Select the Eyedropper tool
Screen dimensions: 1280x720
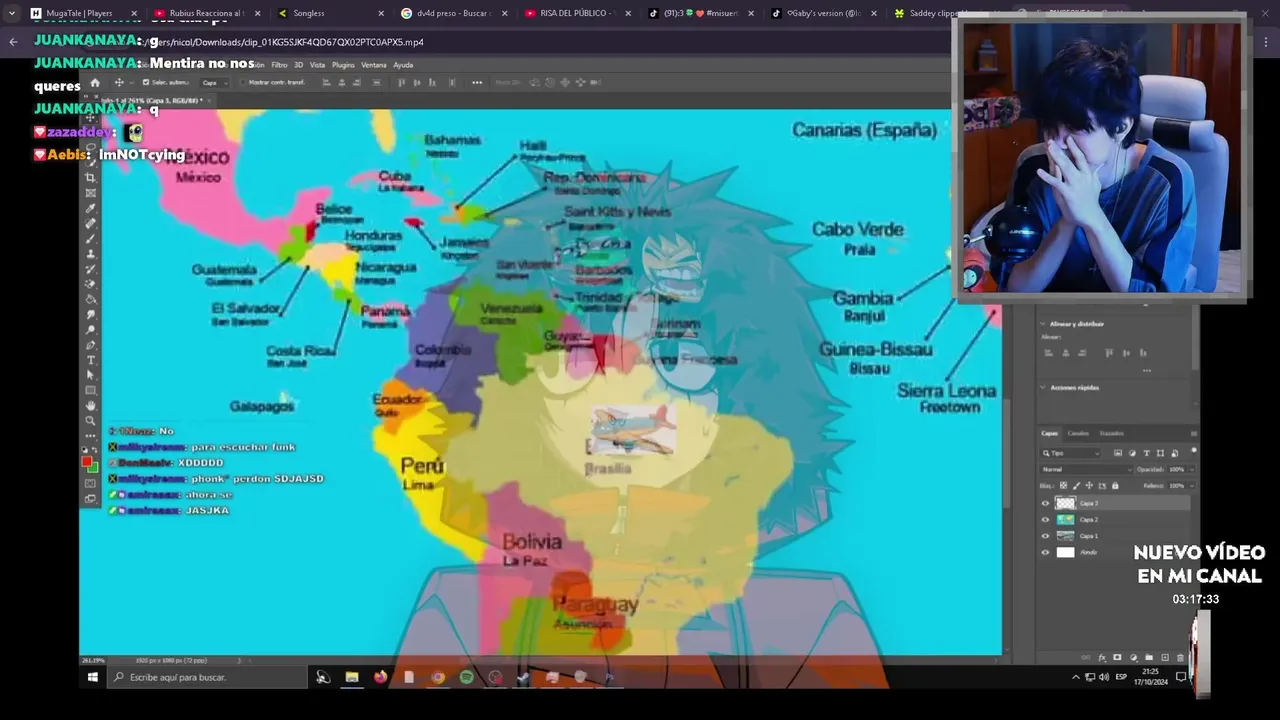(x=90, y=208)
